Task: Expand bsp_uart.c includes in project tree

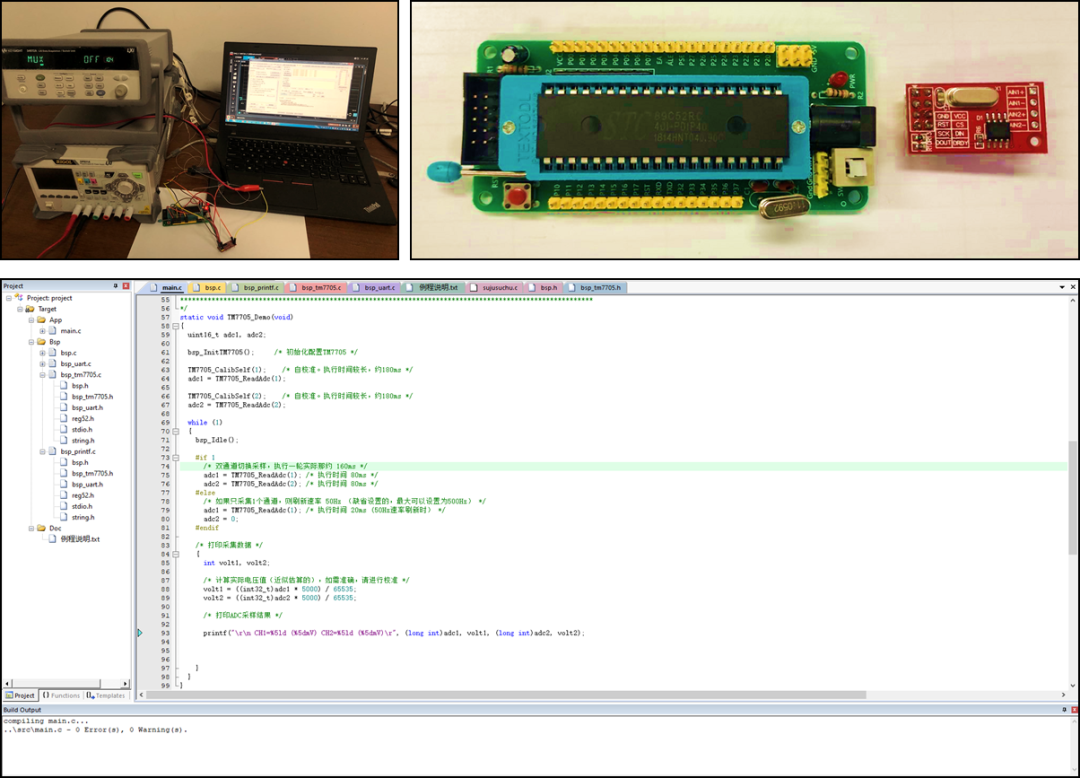Action: pyautogui.click(x=42, y=364)
